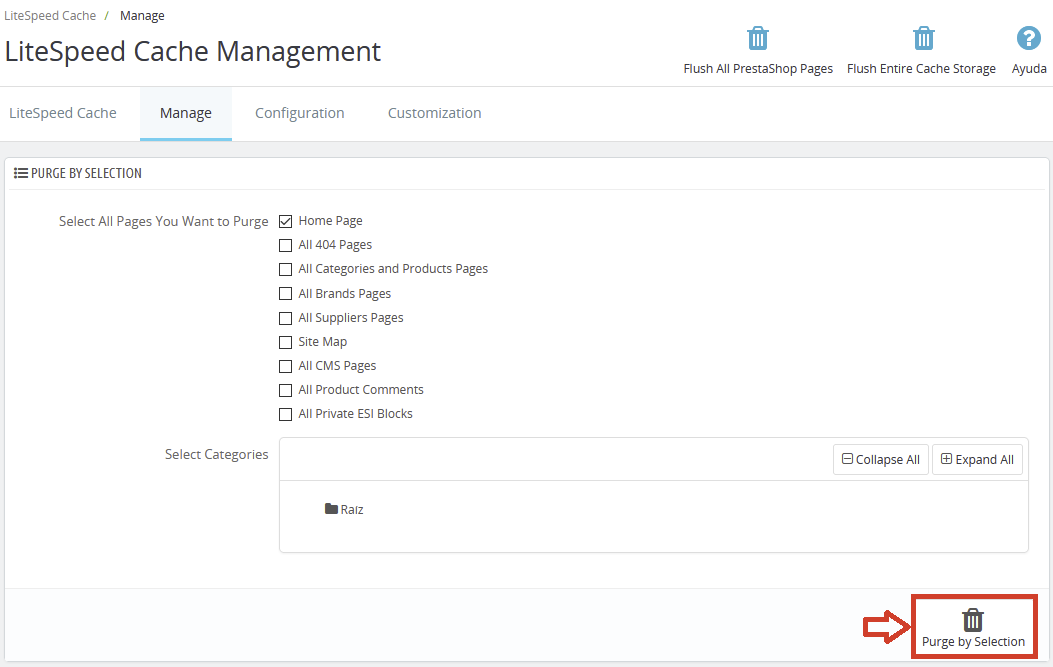1053x667 pixels.
Task: Click the Raiz folder icon
Action: [x=331, y=509]
